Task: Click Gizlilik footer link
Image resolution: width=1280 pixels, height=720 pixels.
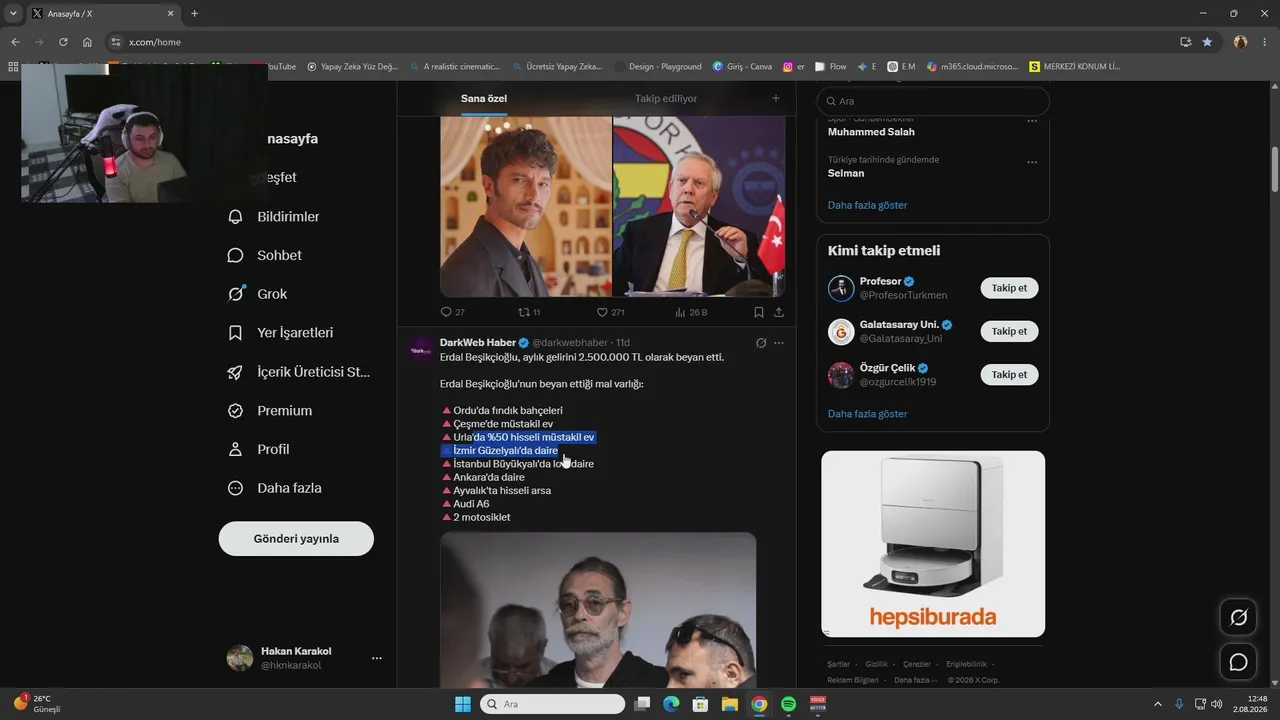Action: pyautogui.click(x=876, y=664)
